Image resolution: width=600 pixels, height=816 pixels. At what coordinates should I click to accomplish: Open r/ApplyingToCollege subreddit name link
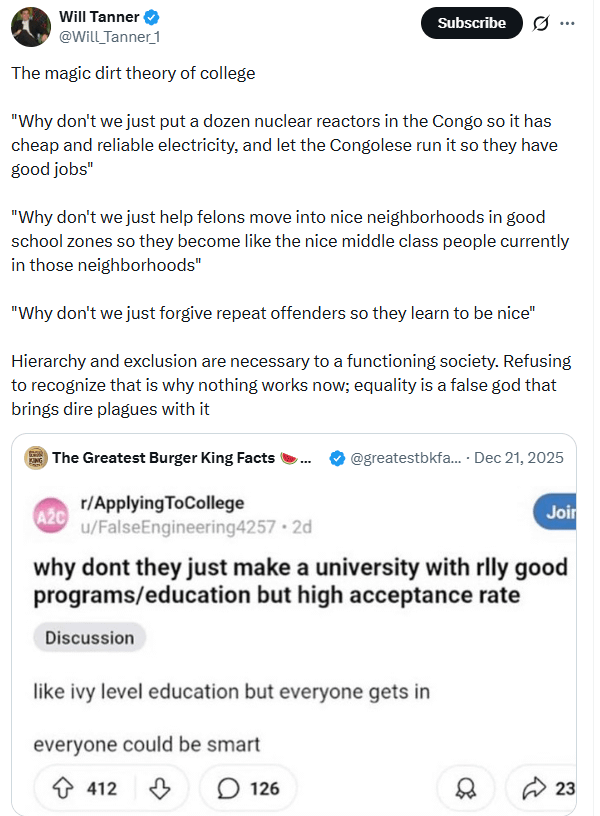[159, 502]
